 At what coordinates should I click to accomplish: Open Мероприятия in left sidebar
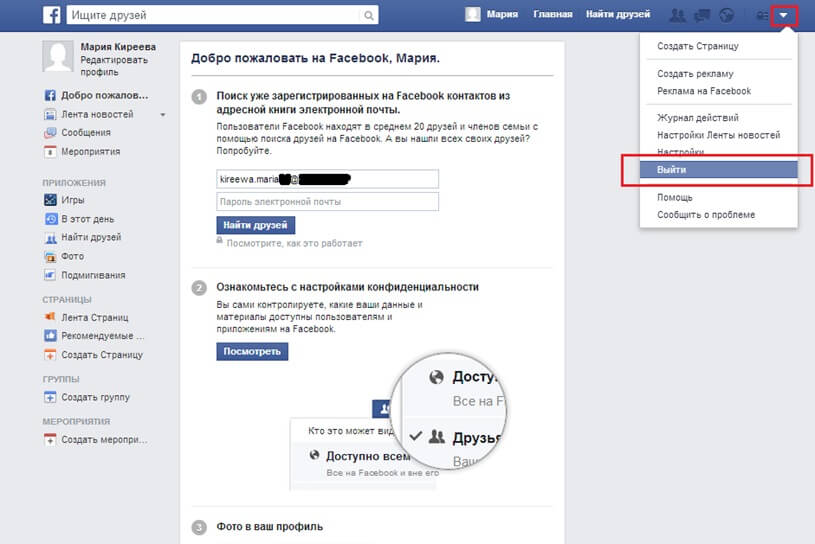(x=90, y=152)
